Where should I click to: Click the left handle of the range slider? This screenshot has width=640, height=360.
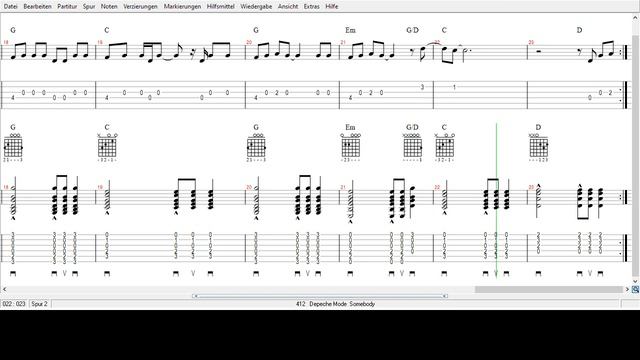click(x=195, y=296)
